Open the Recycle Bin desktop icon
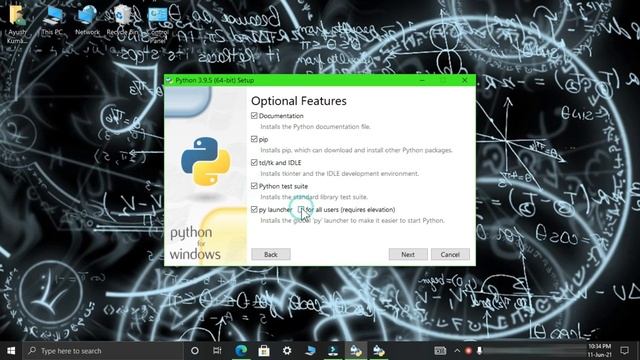 pyautogui.click(x=122, y=21)
